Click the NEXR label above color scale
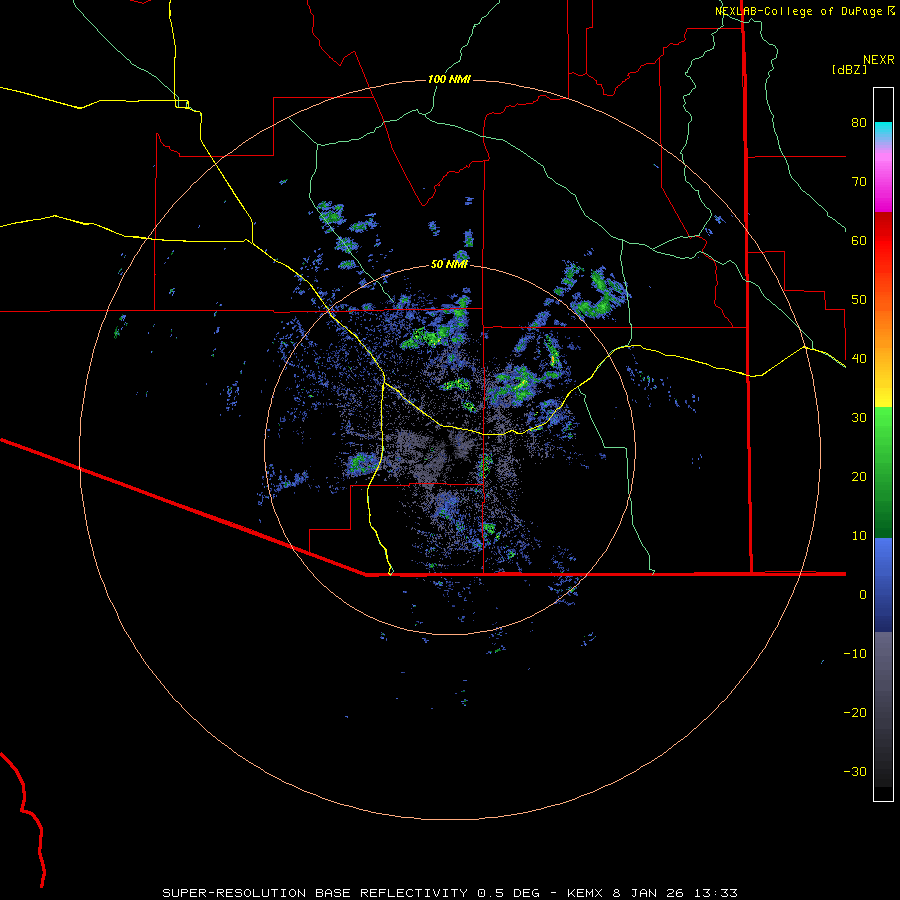This screenshot has height=900, width=900. pos(879,60)
